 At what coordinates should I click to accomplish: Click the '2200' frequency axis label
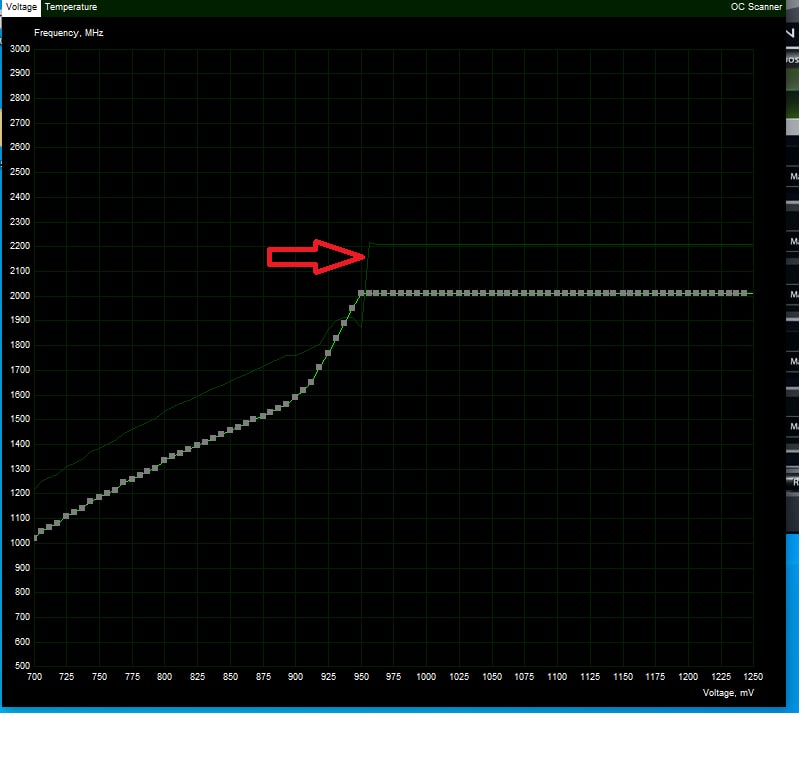20,245
